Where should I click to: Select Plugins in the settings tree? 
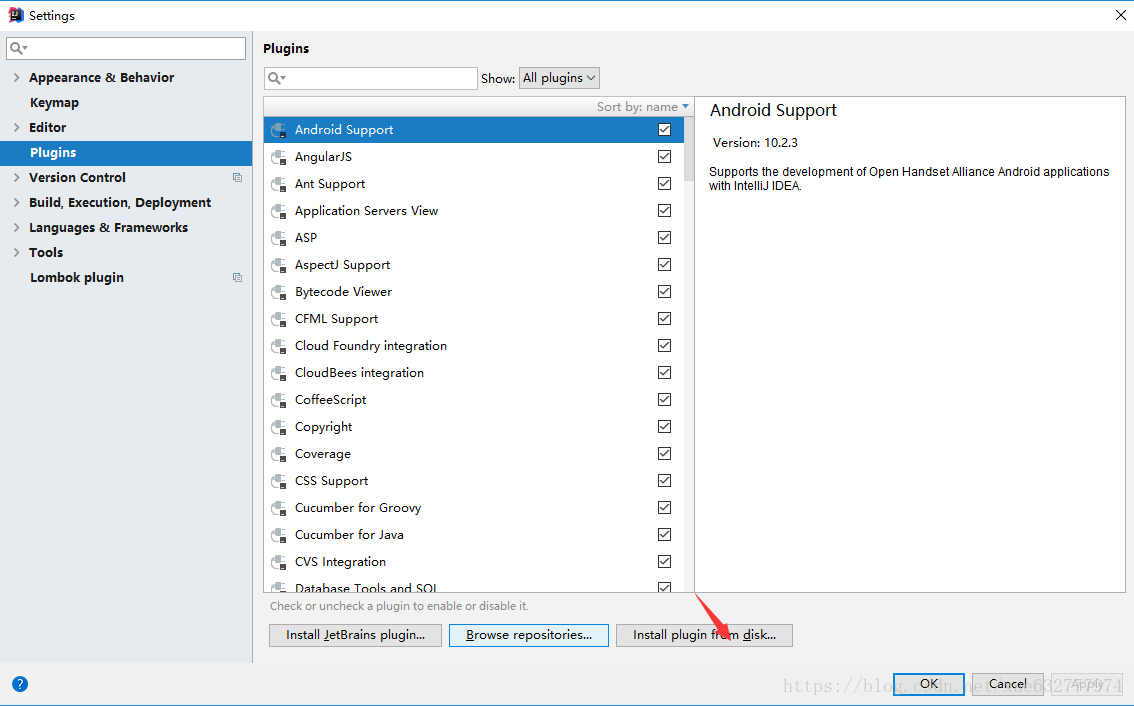click(x=126, y=153)
